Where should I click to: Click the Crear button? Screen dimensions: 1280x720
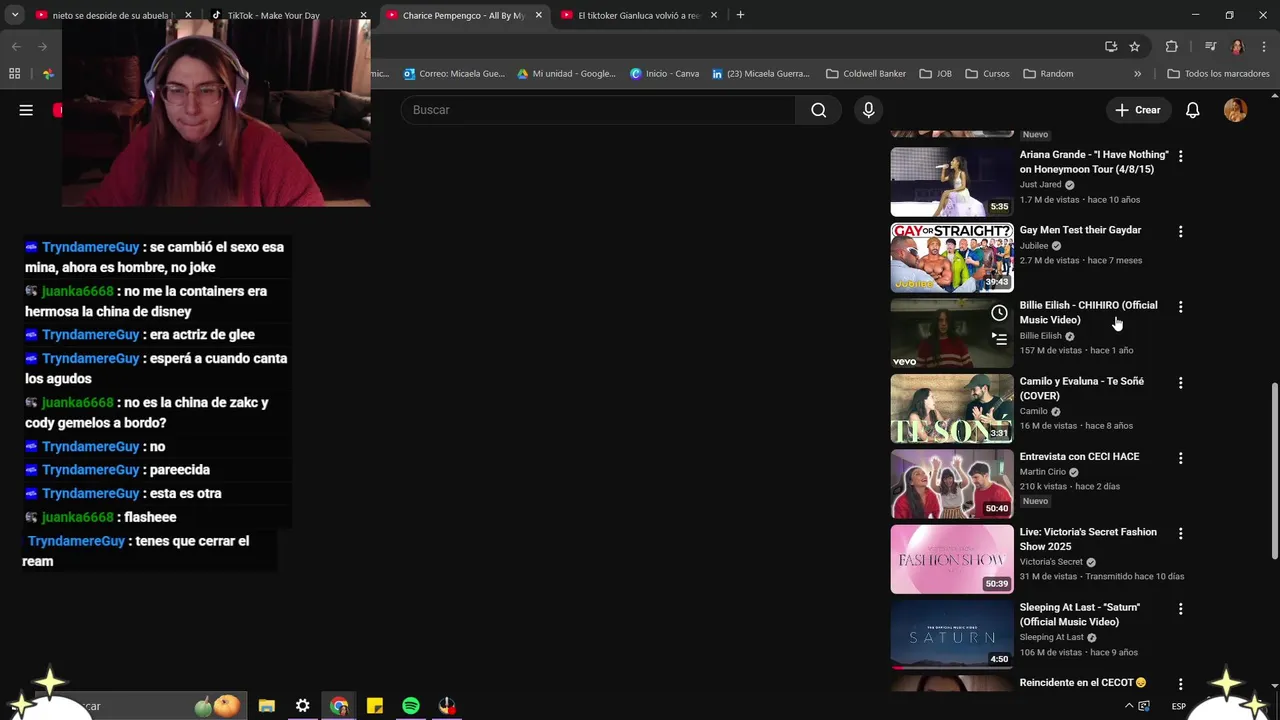pos(1138,110)
